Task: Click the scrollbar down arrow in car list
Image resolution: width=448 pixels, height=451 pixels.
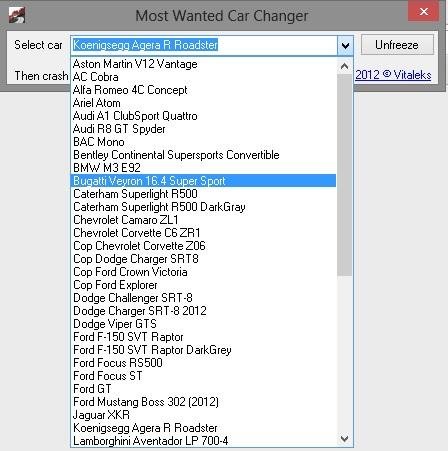Action: [345, 438]
